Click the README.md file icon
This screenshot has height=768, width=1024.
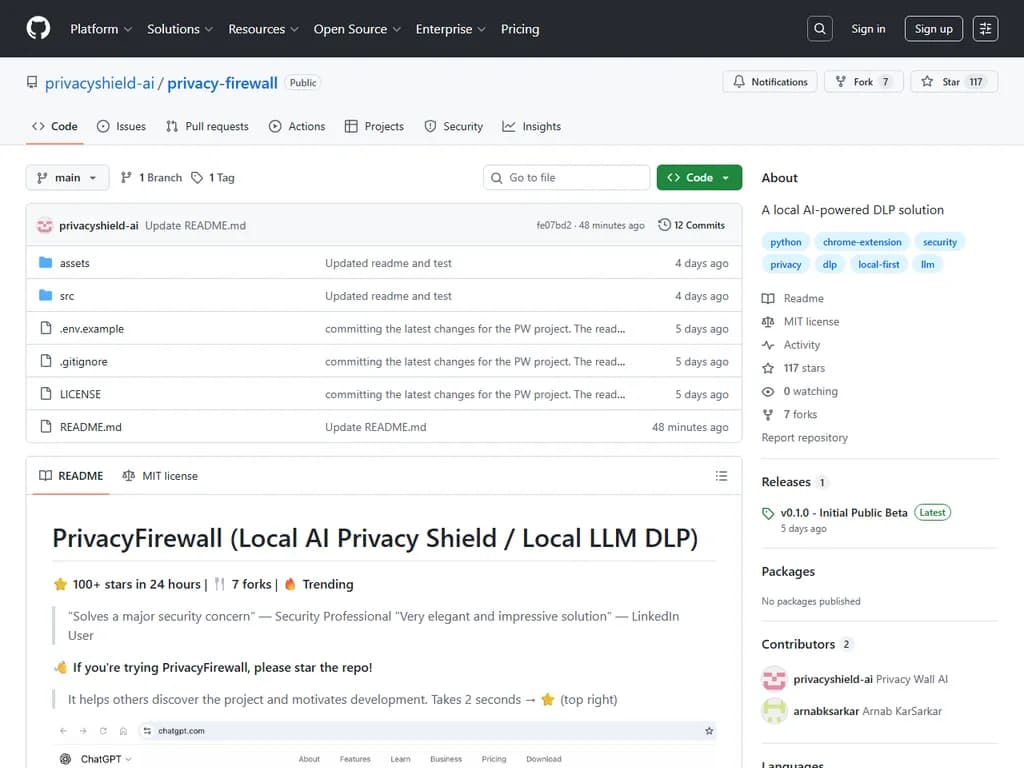click(43, 427)
